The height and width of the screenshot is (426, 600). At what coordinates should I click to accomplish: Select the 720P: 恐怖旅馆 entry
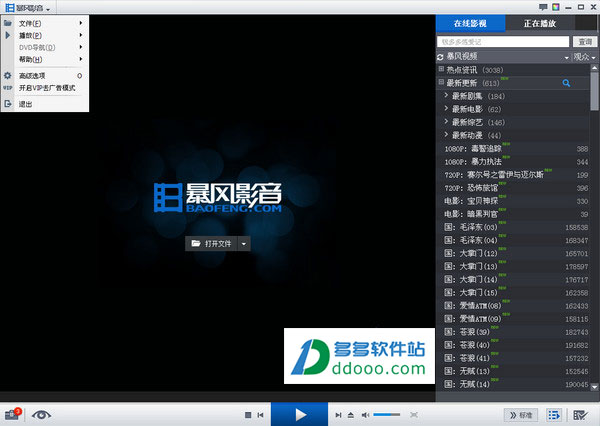[x=513, y=188]
